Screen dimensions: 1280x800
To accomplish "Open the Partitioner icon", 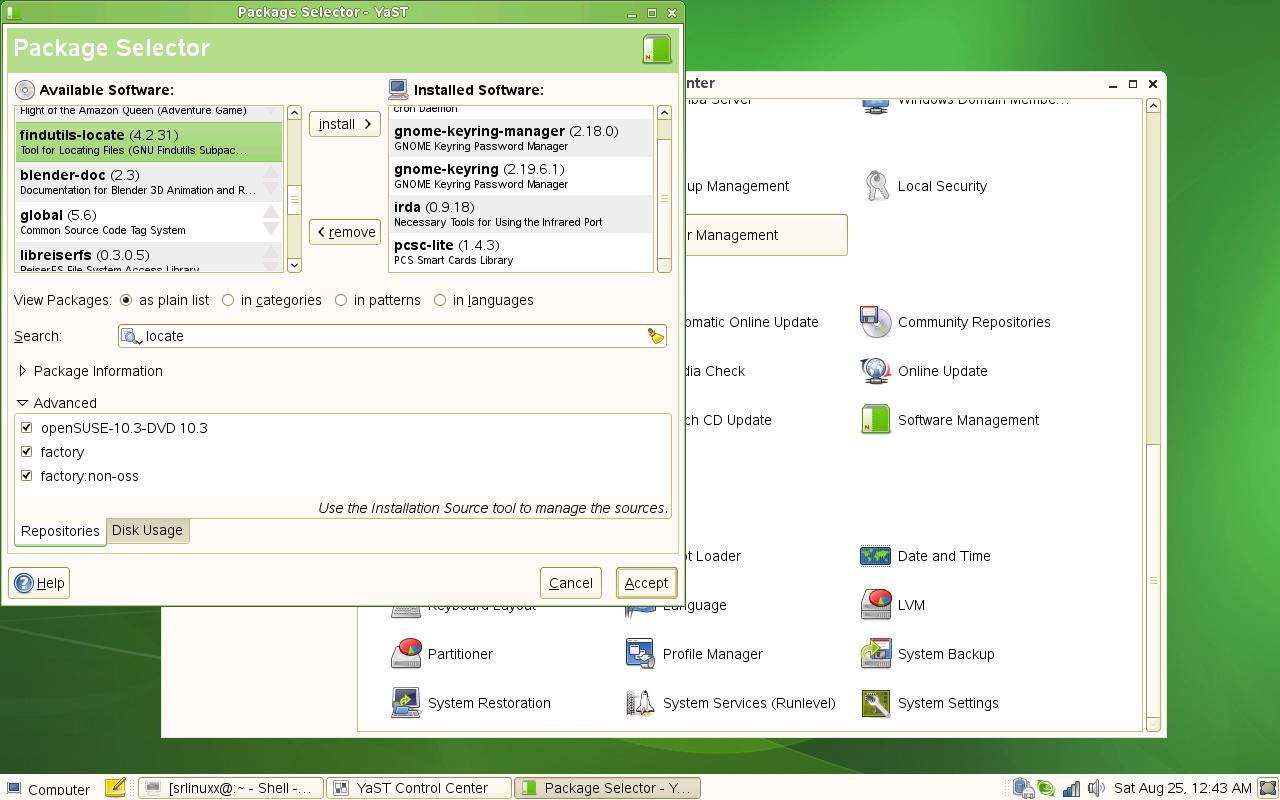I will [406, 654].
